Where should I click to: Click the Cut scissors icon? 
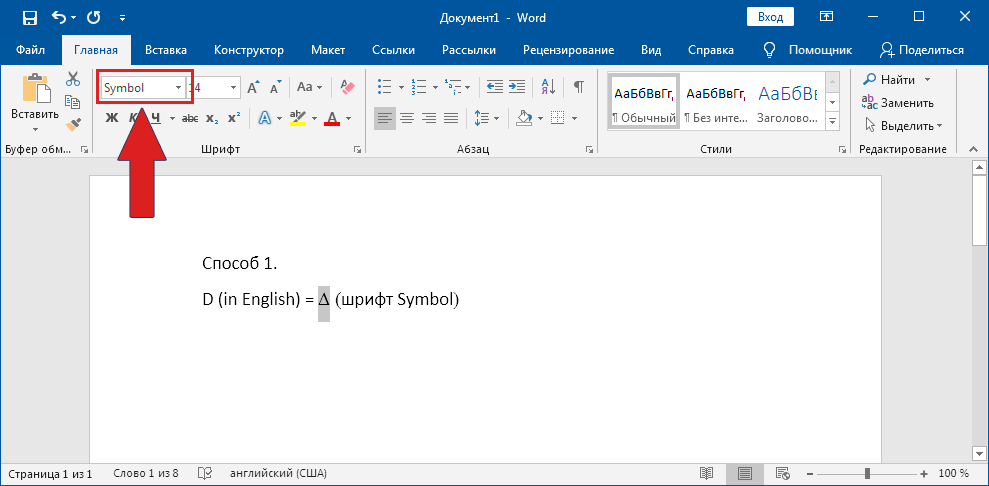tap(73, 79)
